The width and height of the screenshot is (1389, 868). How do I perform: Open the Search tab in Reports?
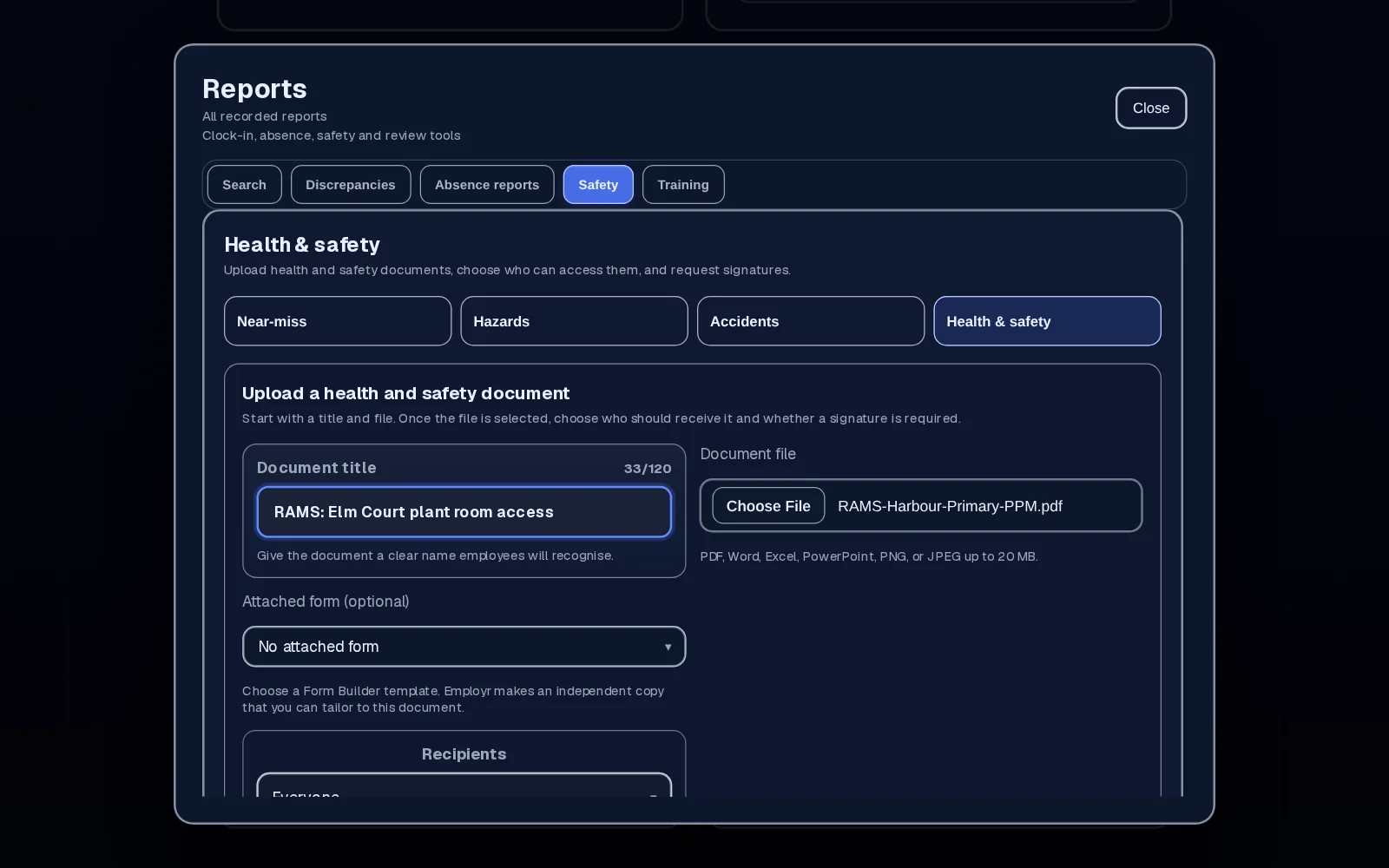(244, 184)
